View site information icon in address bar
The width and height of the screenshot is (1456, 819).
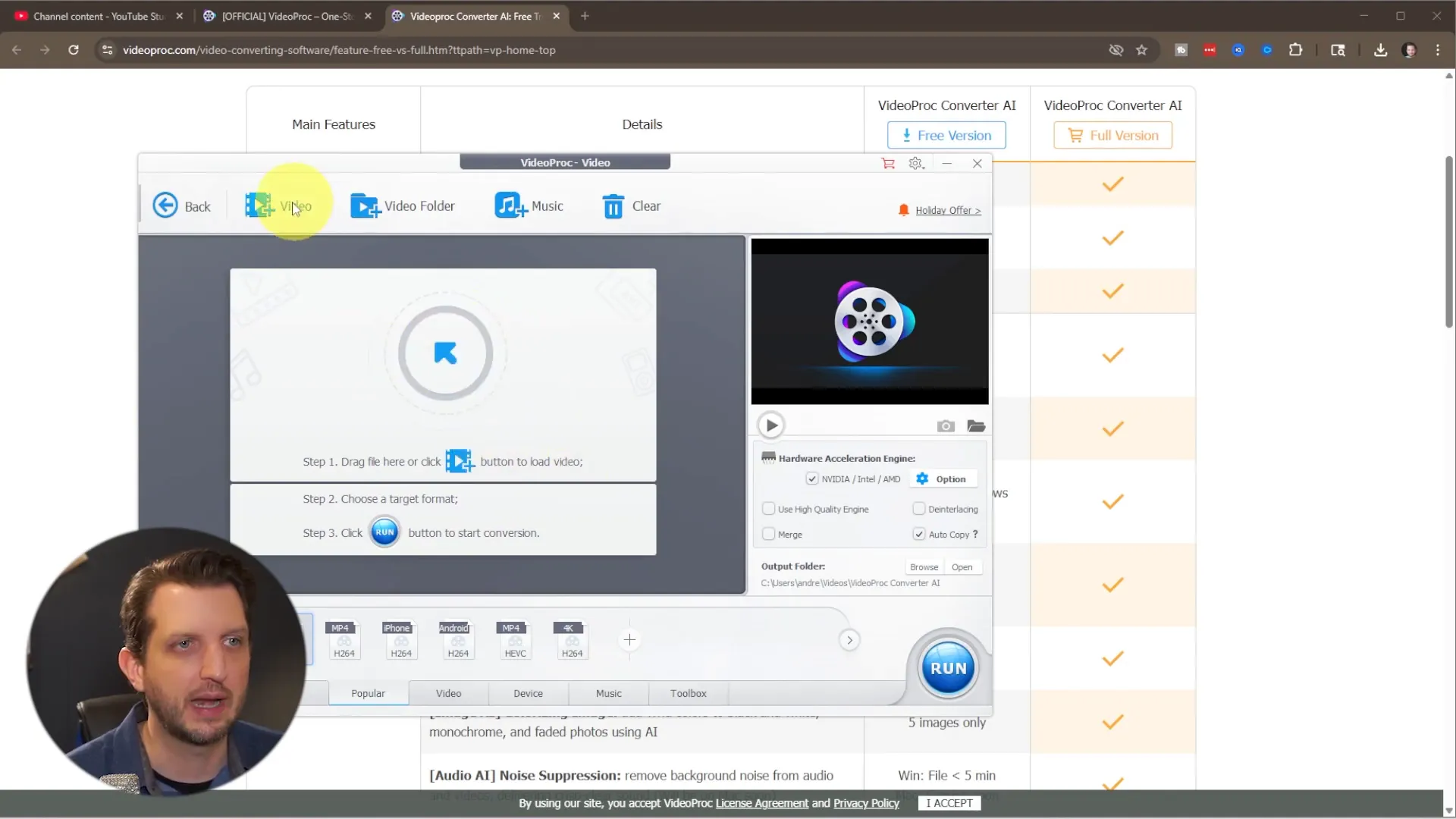coord(107,50)
